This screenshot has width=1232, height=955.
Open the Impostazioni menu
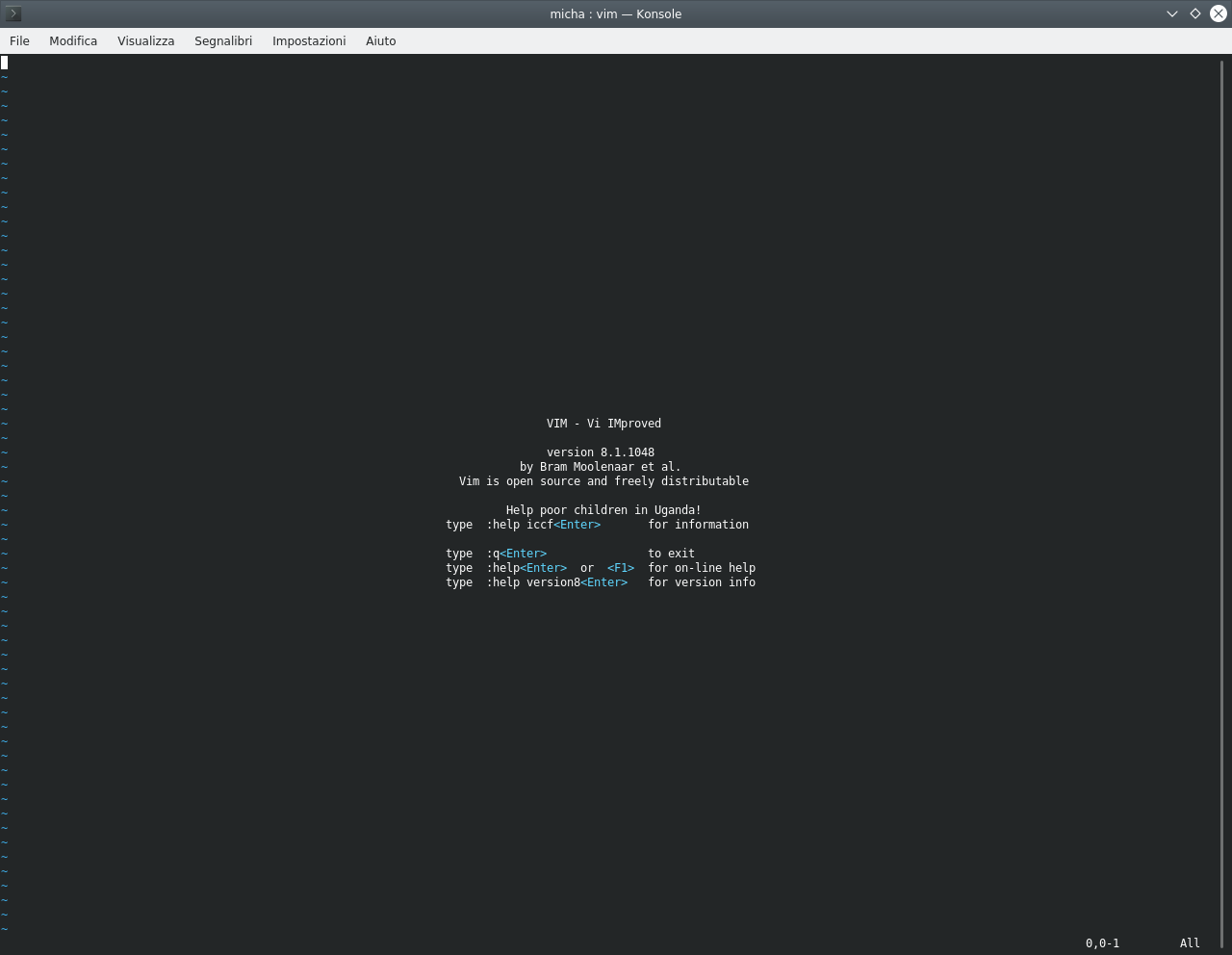pyautogui.click(x=309, y=40)
